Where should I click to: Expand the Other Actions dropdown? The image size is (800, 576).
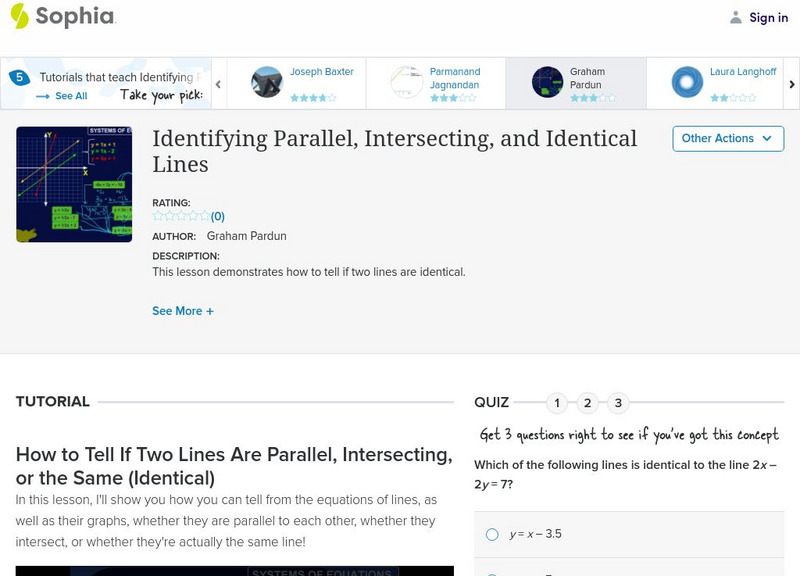728,139
